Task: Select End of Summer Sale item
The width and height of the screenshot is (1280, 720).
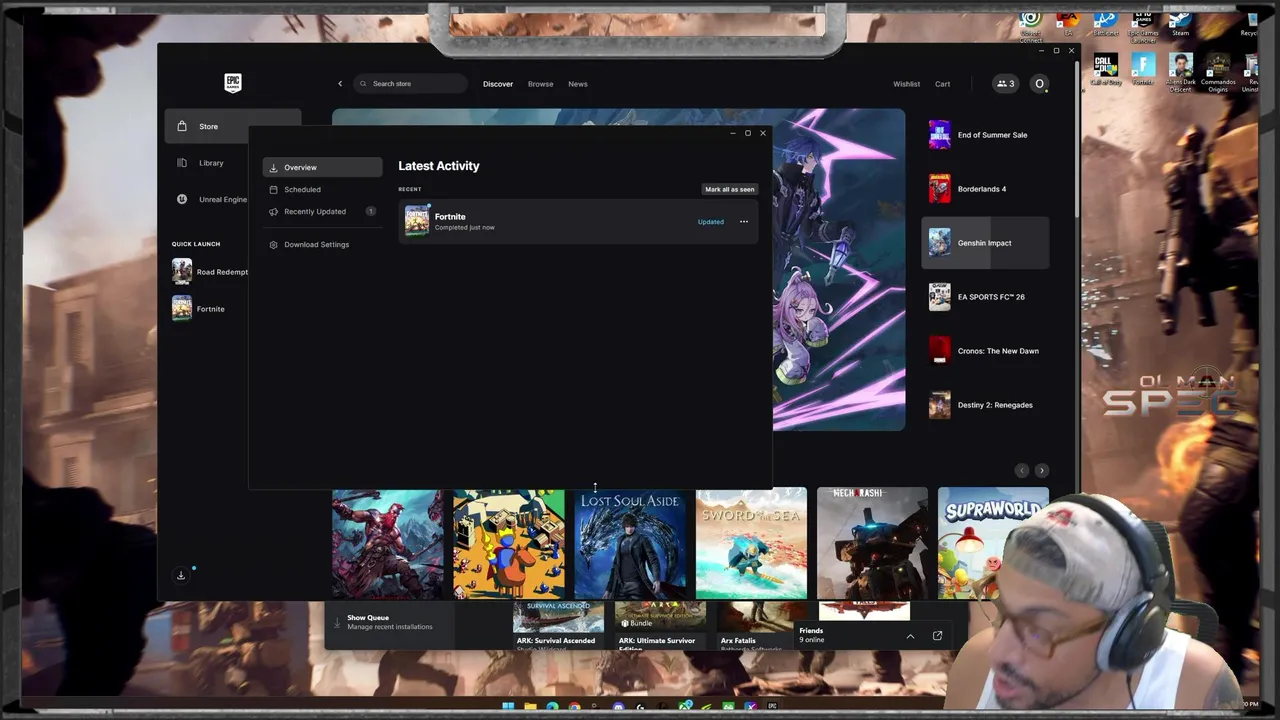Action: pyautogui.click(x=985, y=135)
